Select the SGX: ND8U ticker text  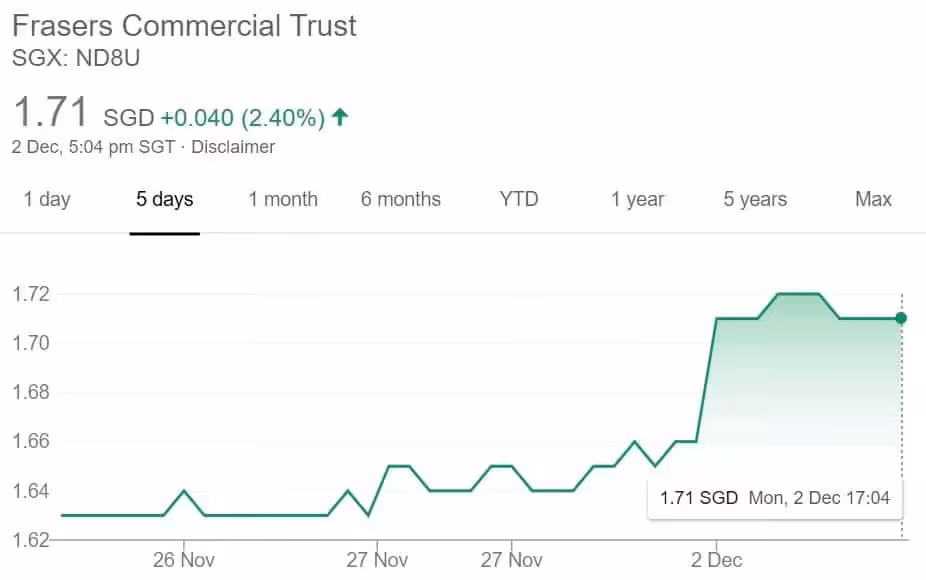click(76, 58)
